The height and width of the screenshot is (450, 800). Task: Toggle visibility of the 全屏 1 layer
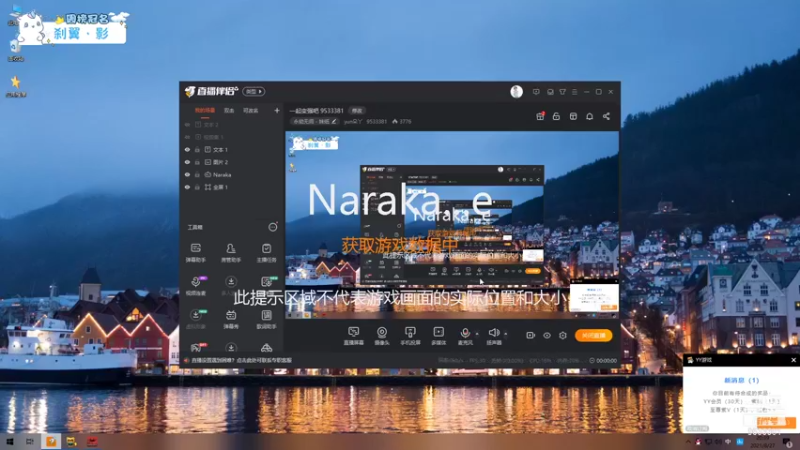pos(187,187)
